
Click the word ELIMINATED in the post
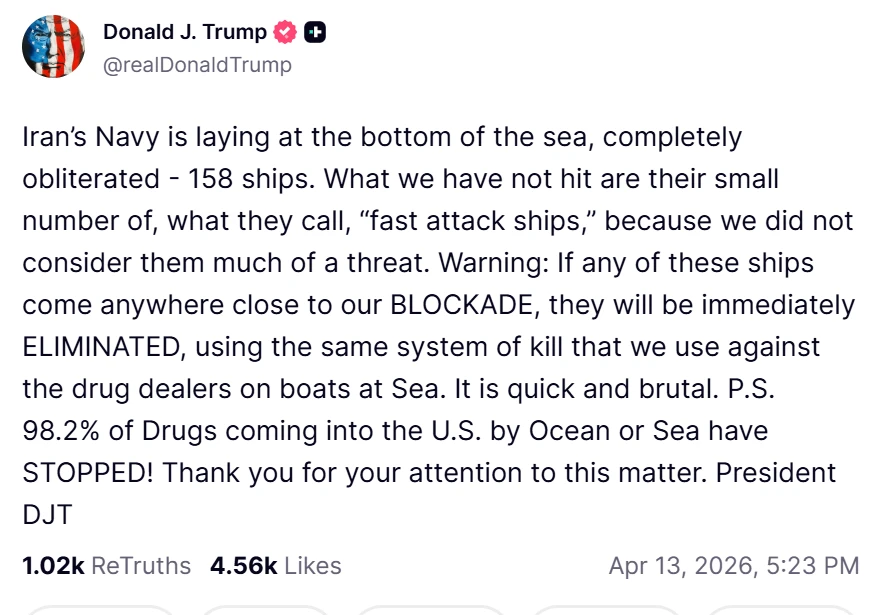pos(101,347)
